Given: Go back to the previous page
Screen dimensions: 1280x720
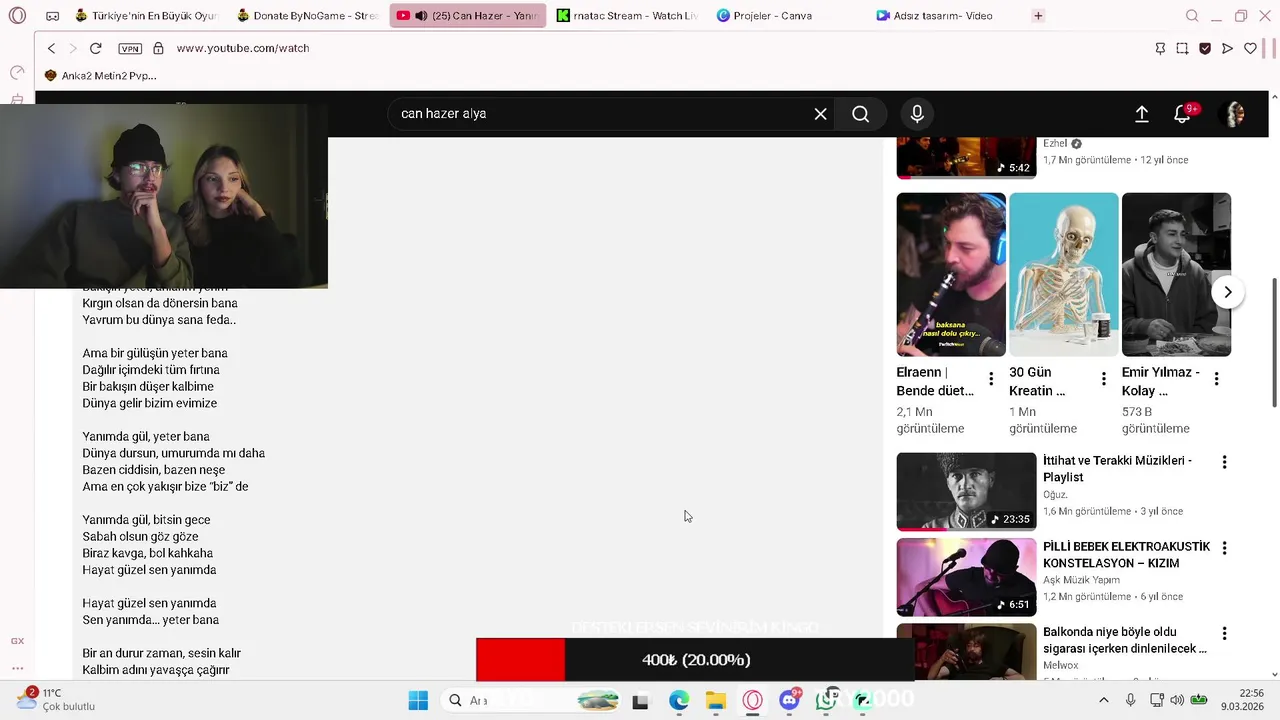Looking at the screenshot, I should click(x=52, y=48).
